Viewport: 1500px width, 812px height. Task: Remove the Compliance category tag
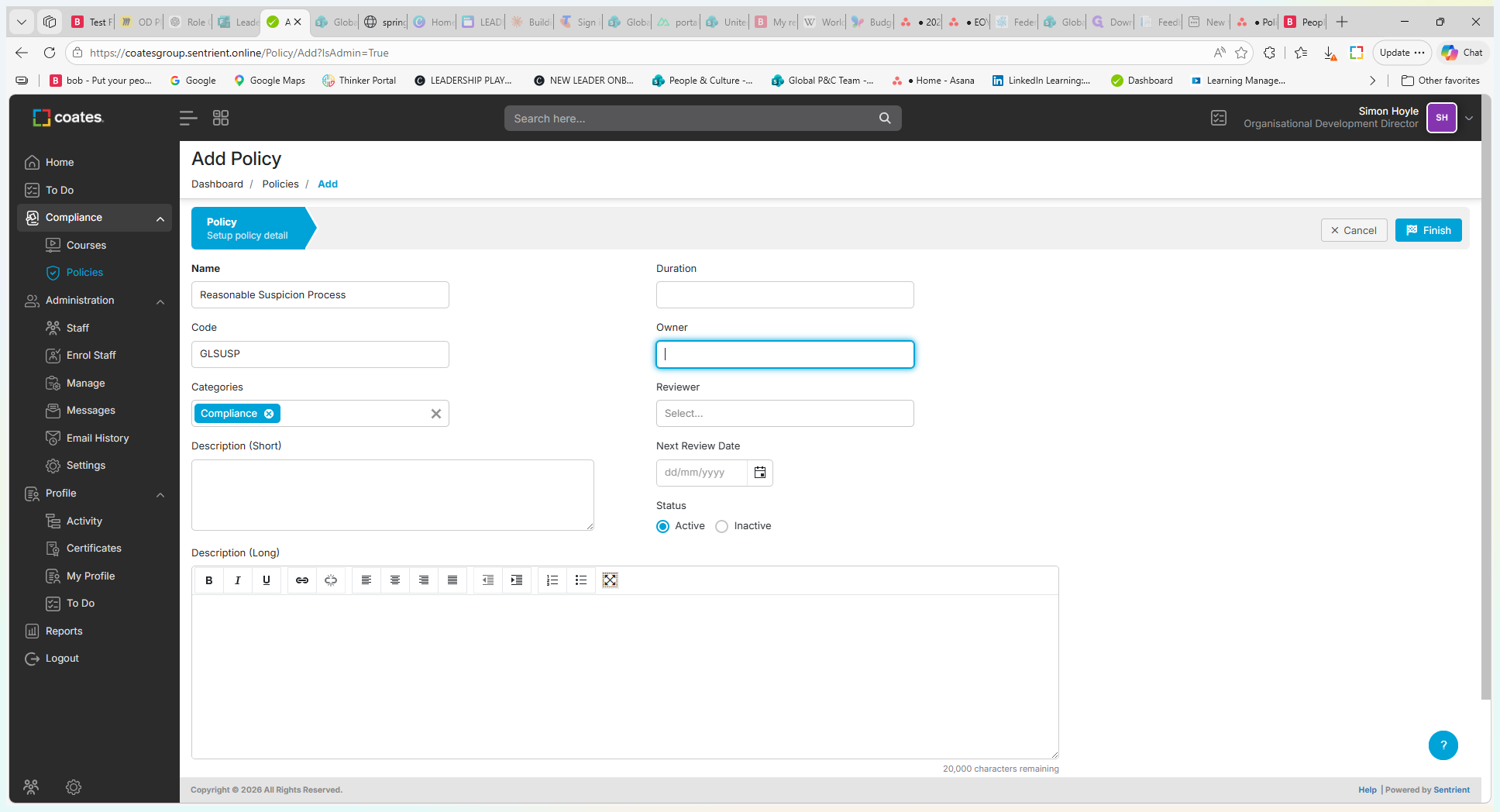pos(269,414)
